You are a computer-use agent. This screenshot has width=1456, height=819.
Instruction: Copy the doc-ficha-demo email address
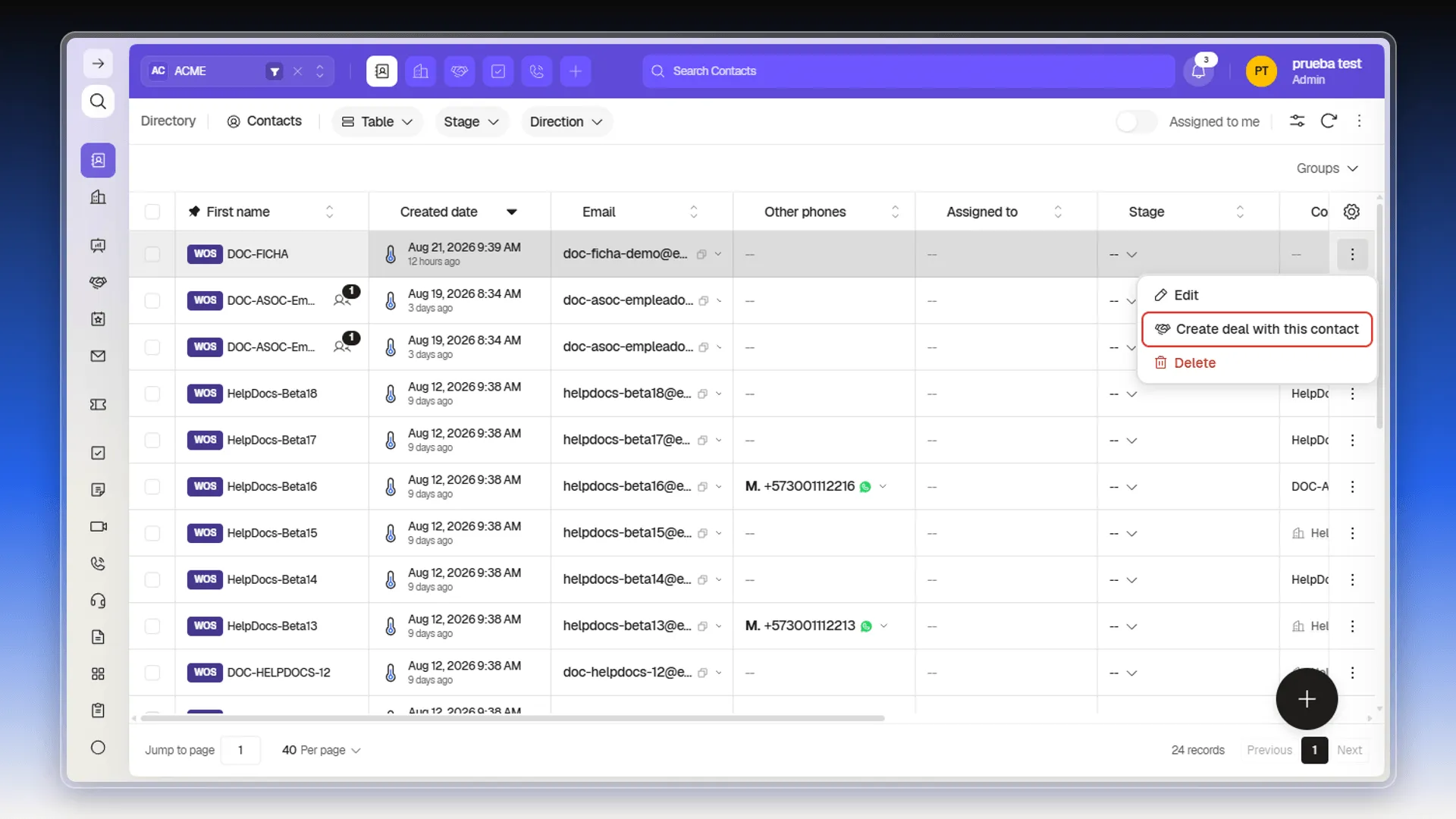701,255
